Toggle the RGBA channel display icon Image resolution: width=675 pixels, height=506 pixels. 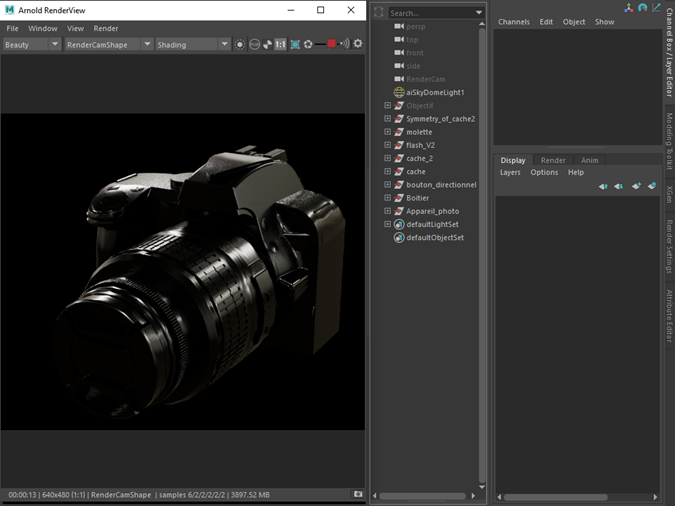point(254,44)
